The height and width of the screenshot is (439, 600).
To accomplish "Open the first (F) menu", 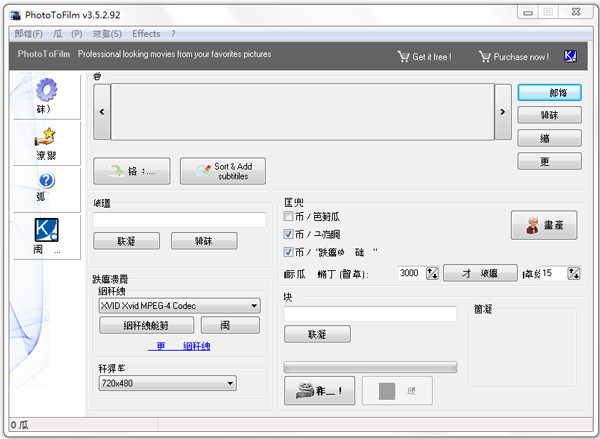I will (x=28, y=34).
